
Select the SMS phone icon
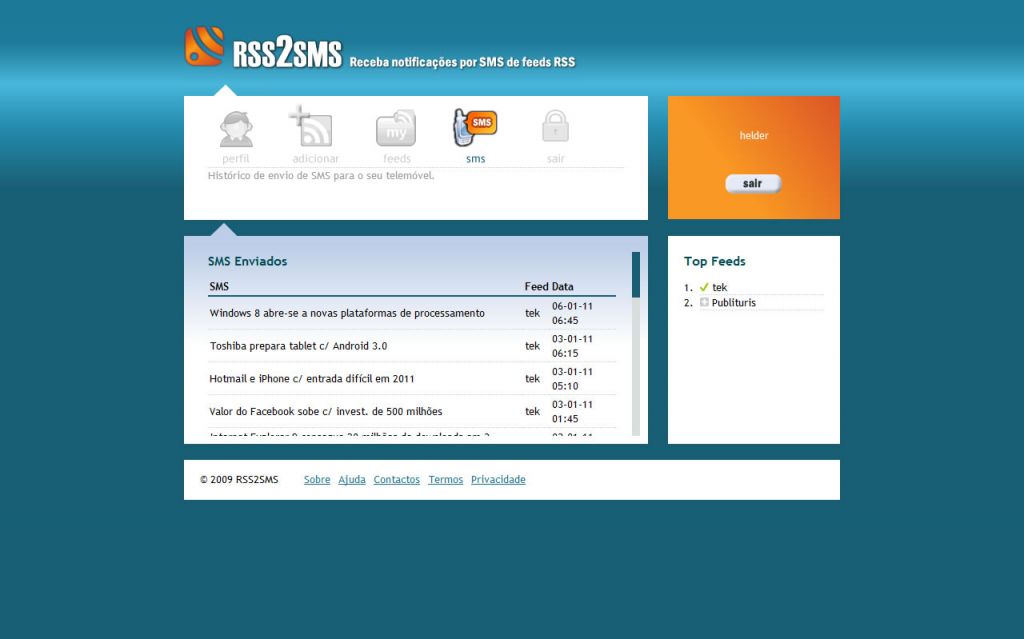[475, 128]
